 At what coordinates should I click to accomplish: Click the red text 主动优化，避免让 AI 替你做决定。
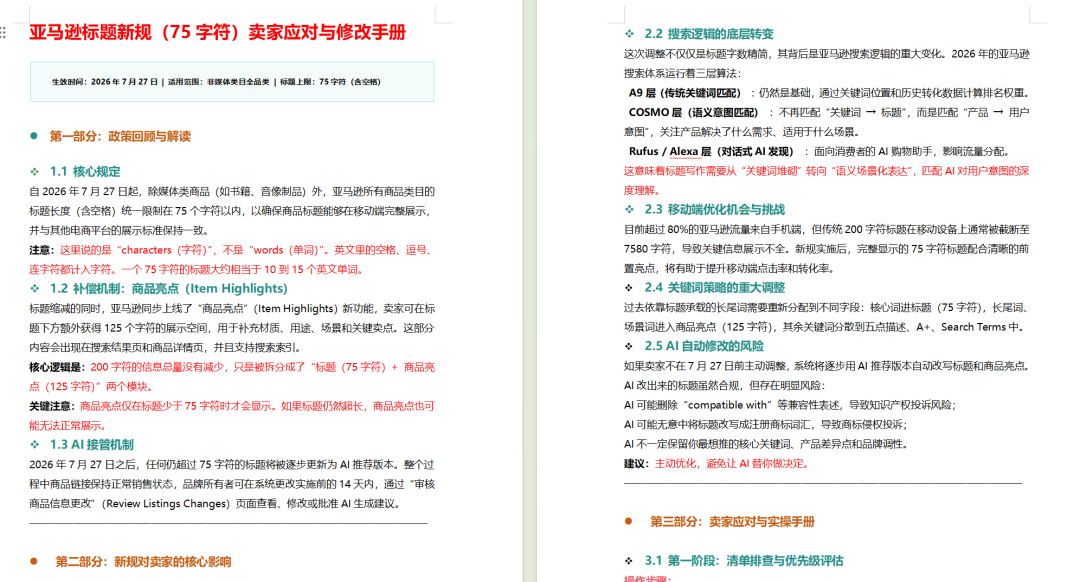point(731,464)
